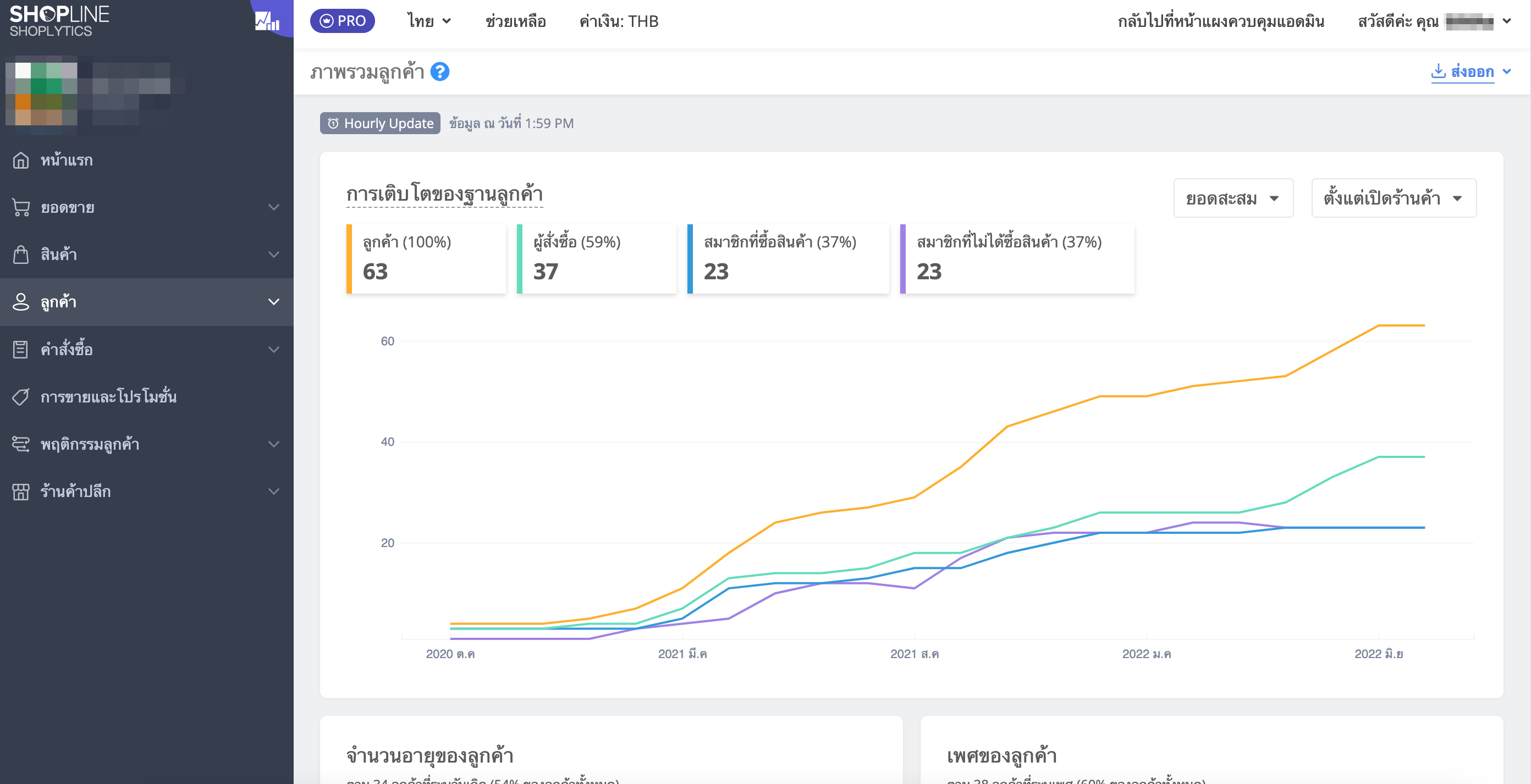
Task: Click the PRO badge button
Action: point(343,21)
